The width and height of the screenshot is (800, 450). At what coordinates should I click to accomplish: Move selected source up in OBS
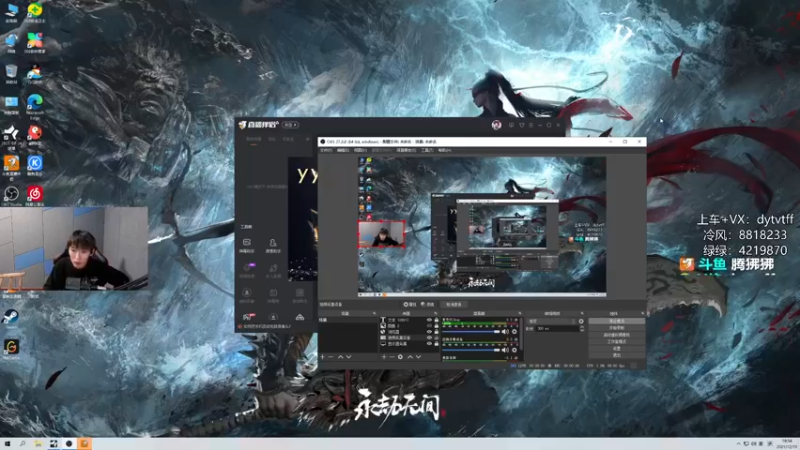click(x=410, y=357)
